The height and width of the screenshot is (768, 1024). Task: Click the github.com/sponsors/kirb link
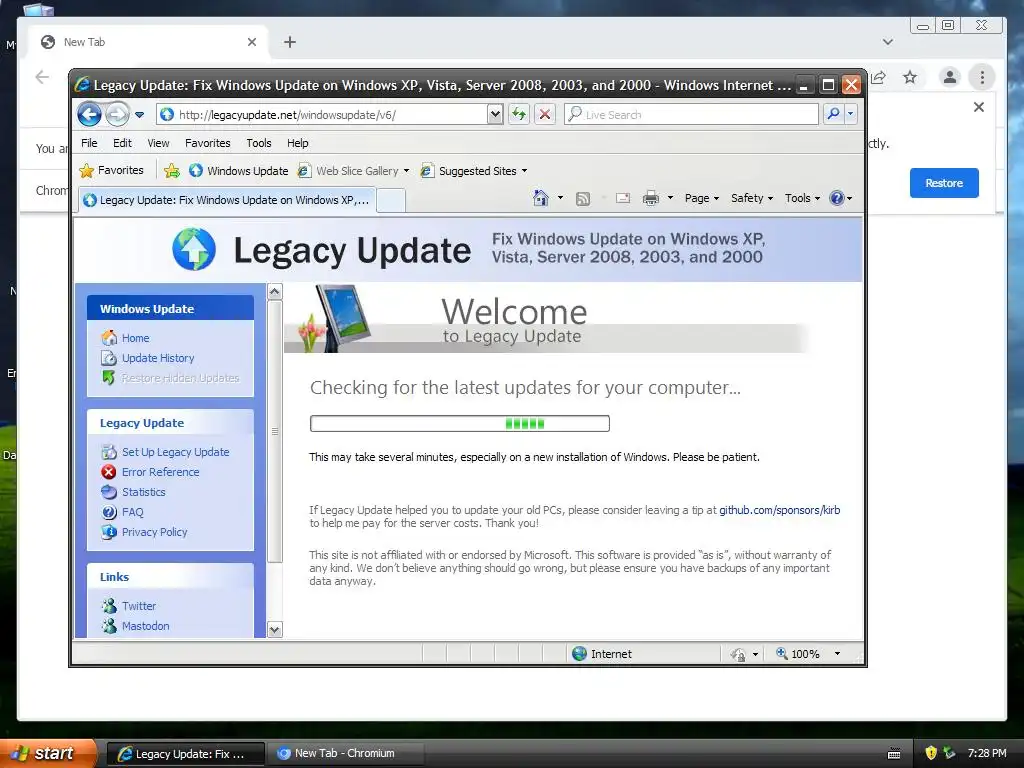780,510
